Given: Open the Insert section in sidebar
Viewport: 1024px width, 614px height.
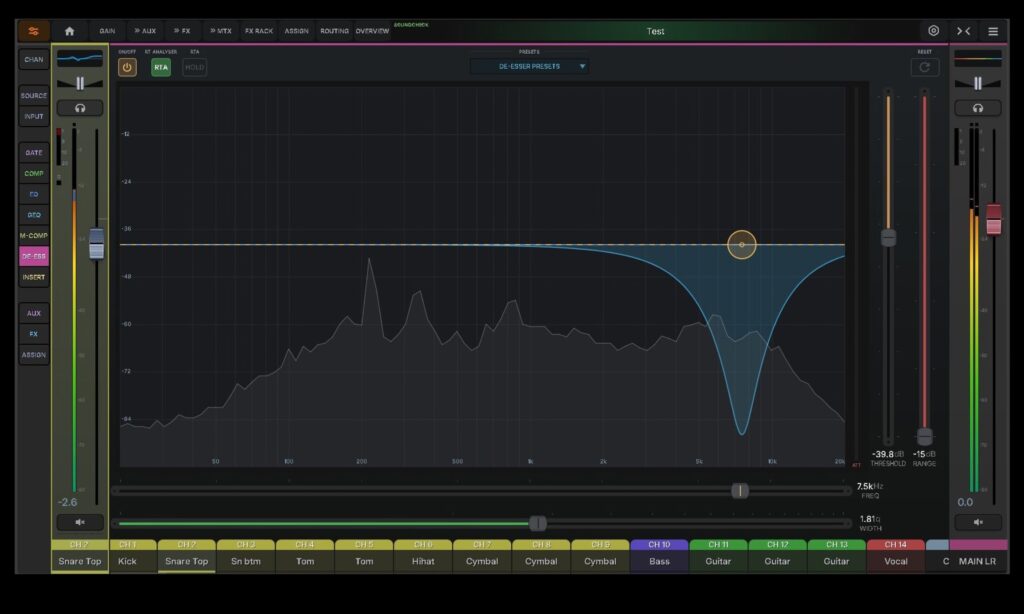Looking at the screenshot, I should tap(34, 277).
